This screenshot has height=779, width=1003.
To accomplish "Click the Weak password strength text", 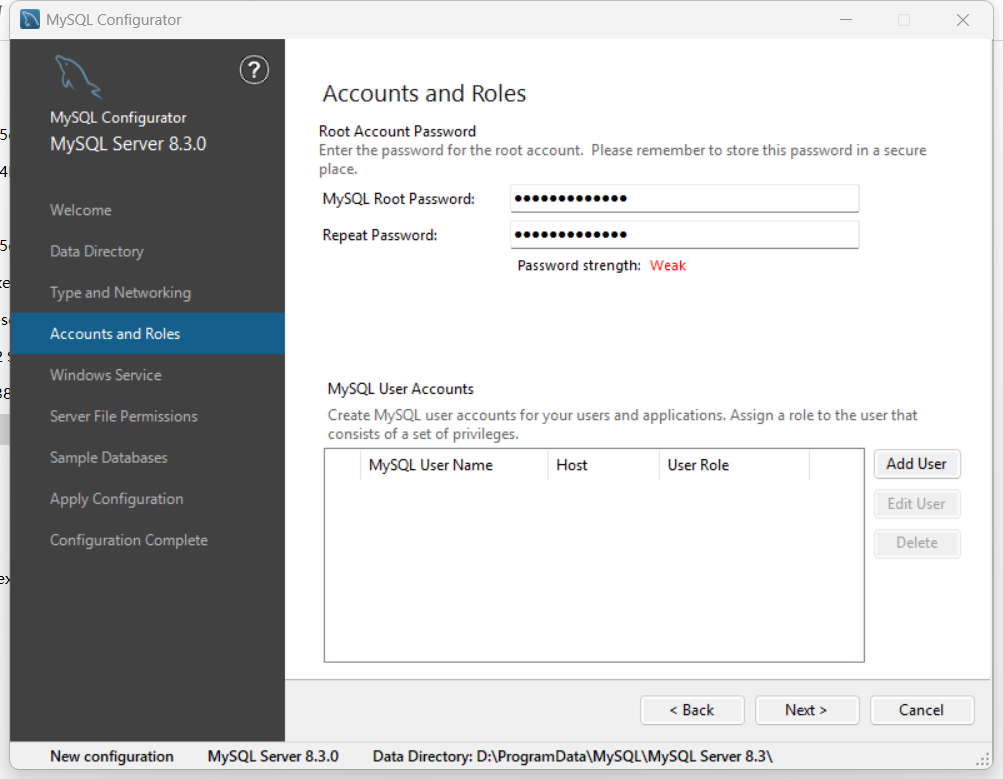I will (x=668, y=265).
